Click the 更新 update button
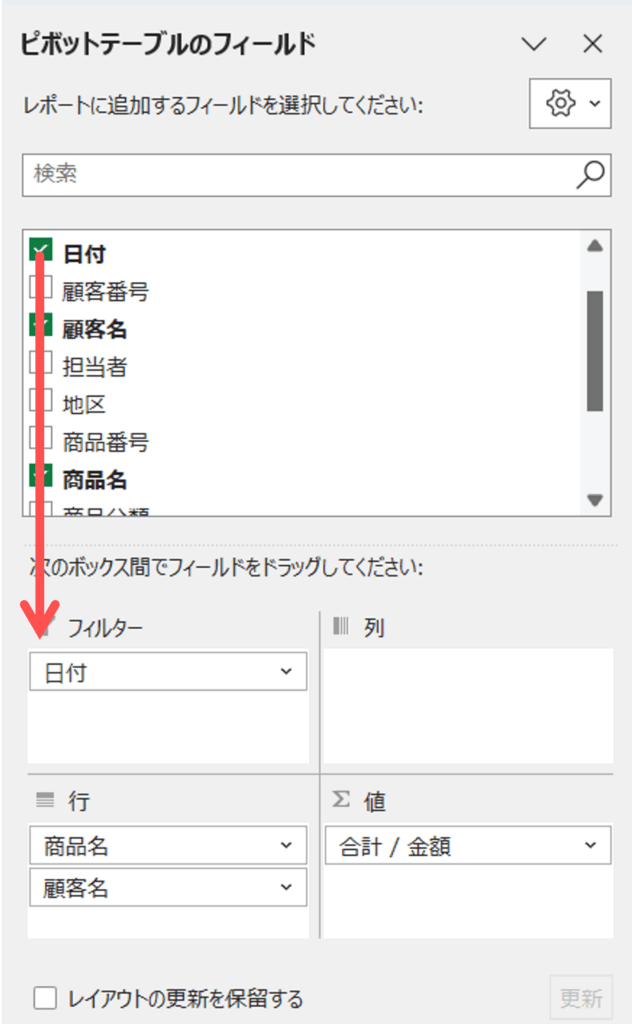The height and width of the screenshot is (1024, 632). click(581, 997)
